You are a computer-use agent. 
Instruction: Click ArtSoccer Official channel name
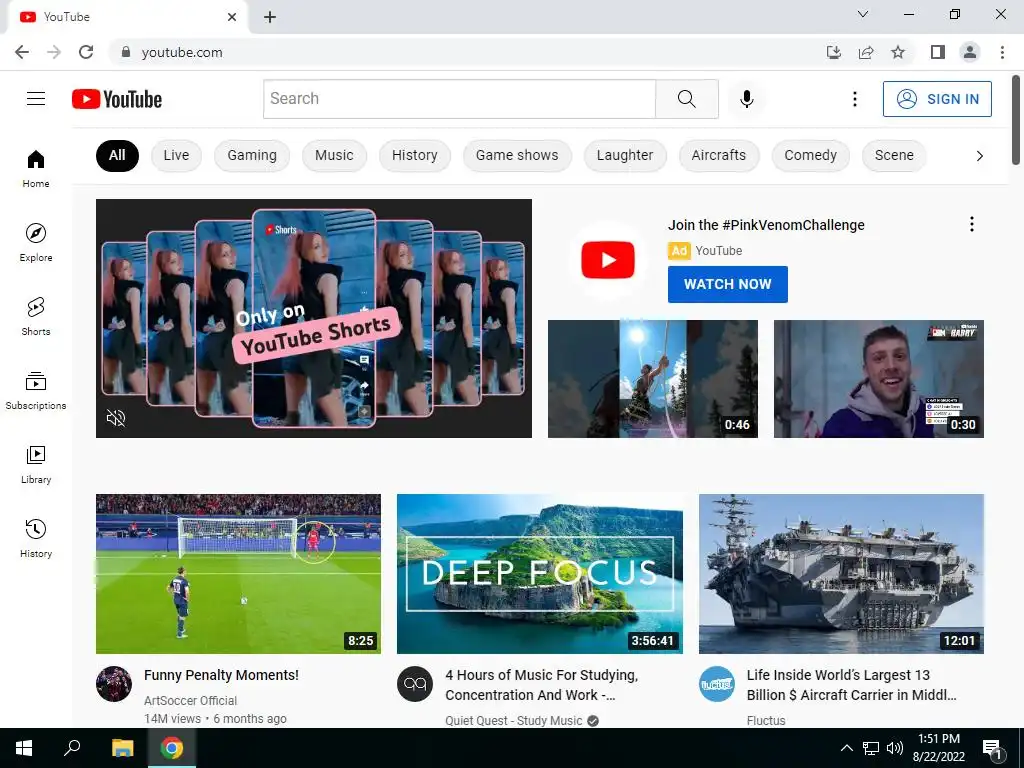click(191, 701)
